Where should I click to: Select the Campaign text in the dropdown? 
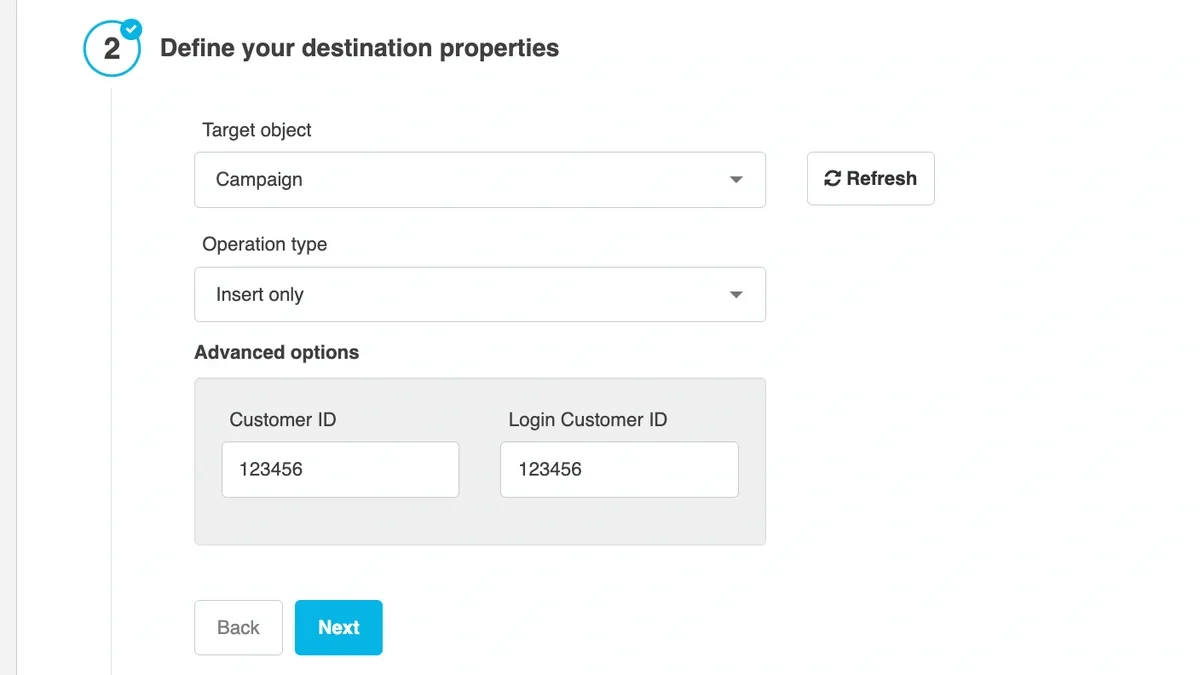[x=258, y=180]
